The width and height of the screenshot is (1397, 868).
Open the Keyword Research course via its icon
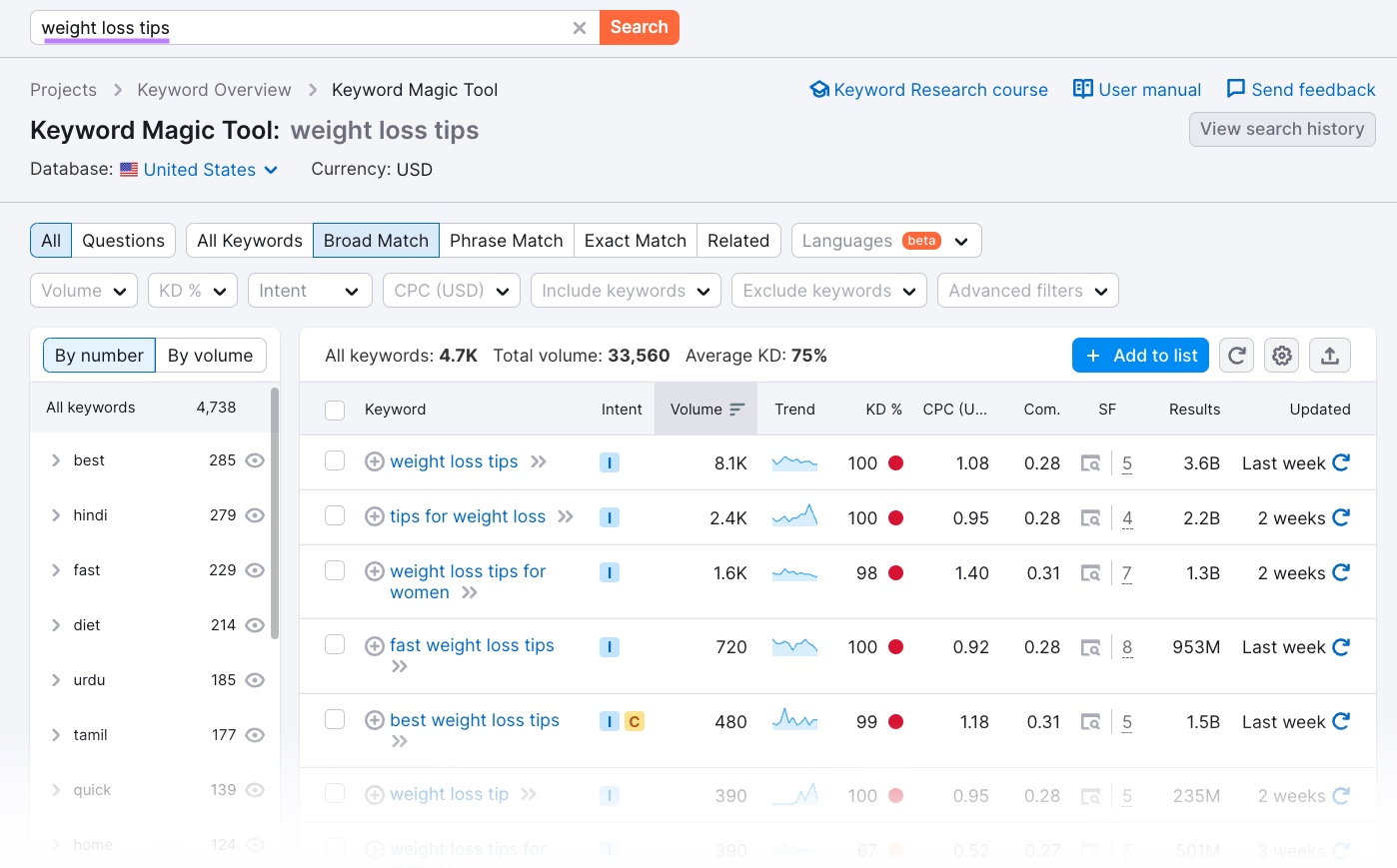click(x=819, y=89)
